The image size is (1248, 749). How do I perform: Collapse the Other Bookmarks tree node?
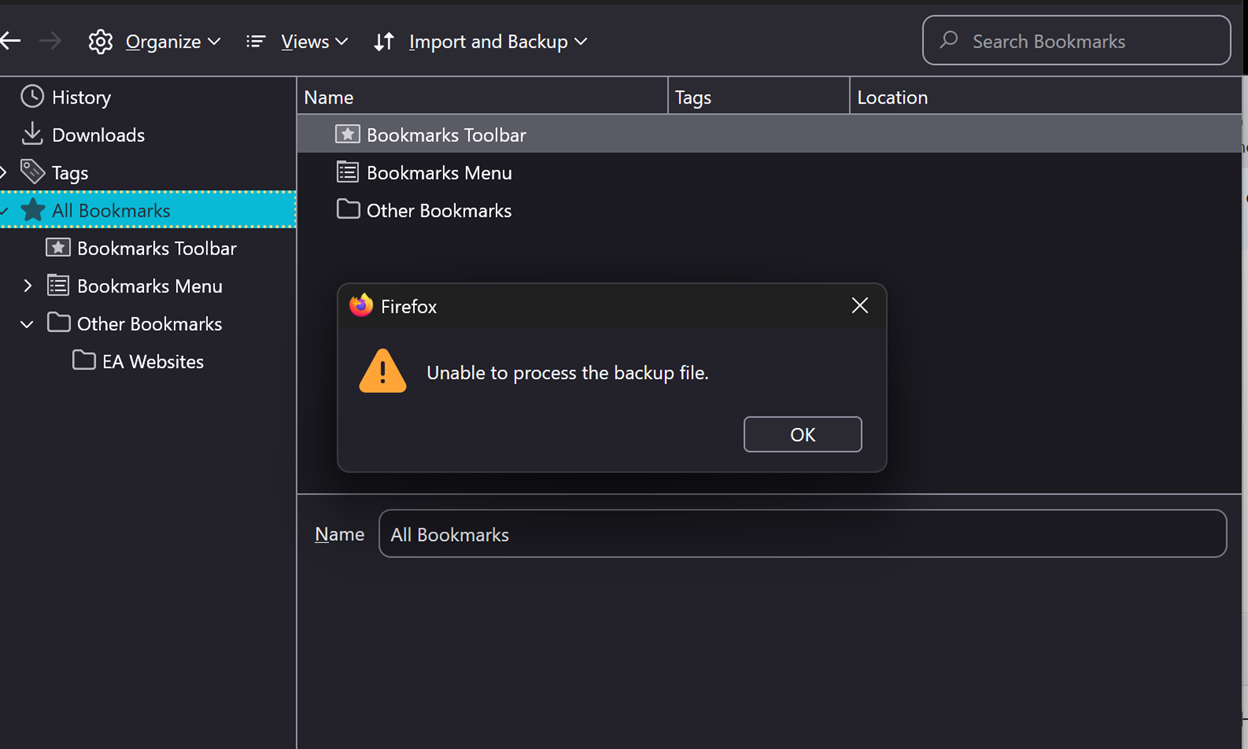27,324
